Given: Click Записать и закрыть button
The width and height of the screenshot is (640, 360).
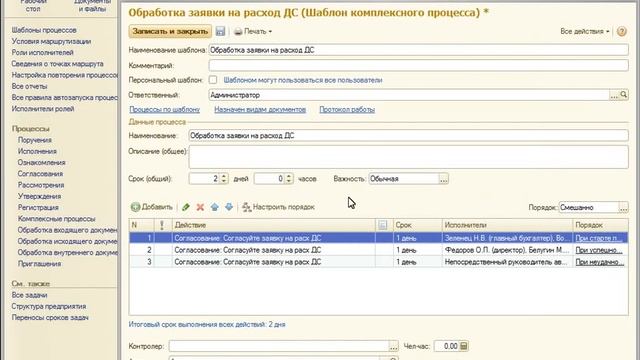Looking at the screenshot, I should click(x=170, y=31).
